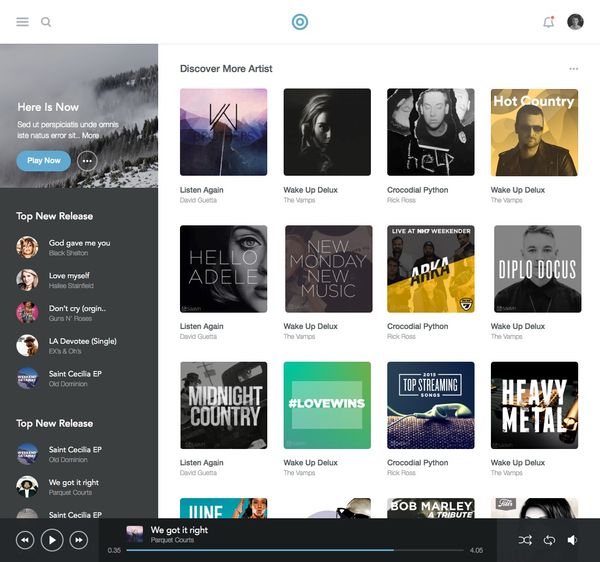
Task: Open the Midnight Country album cover
Action: [223, 405]
